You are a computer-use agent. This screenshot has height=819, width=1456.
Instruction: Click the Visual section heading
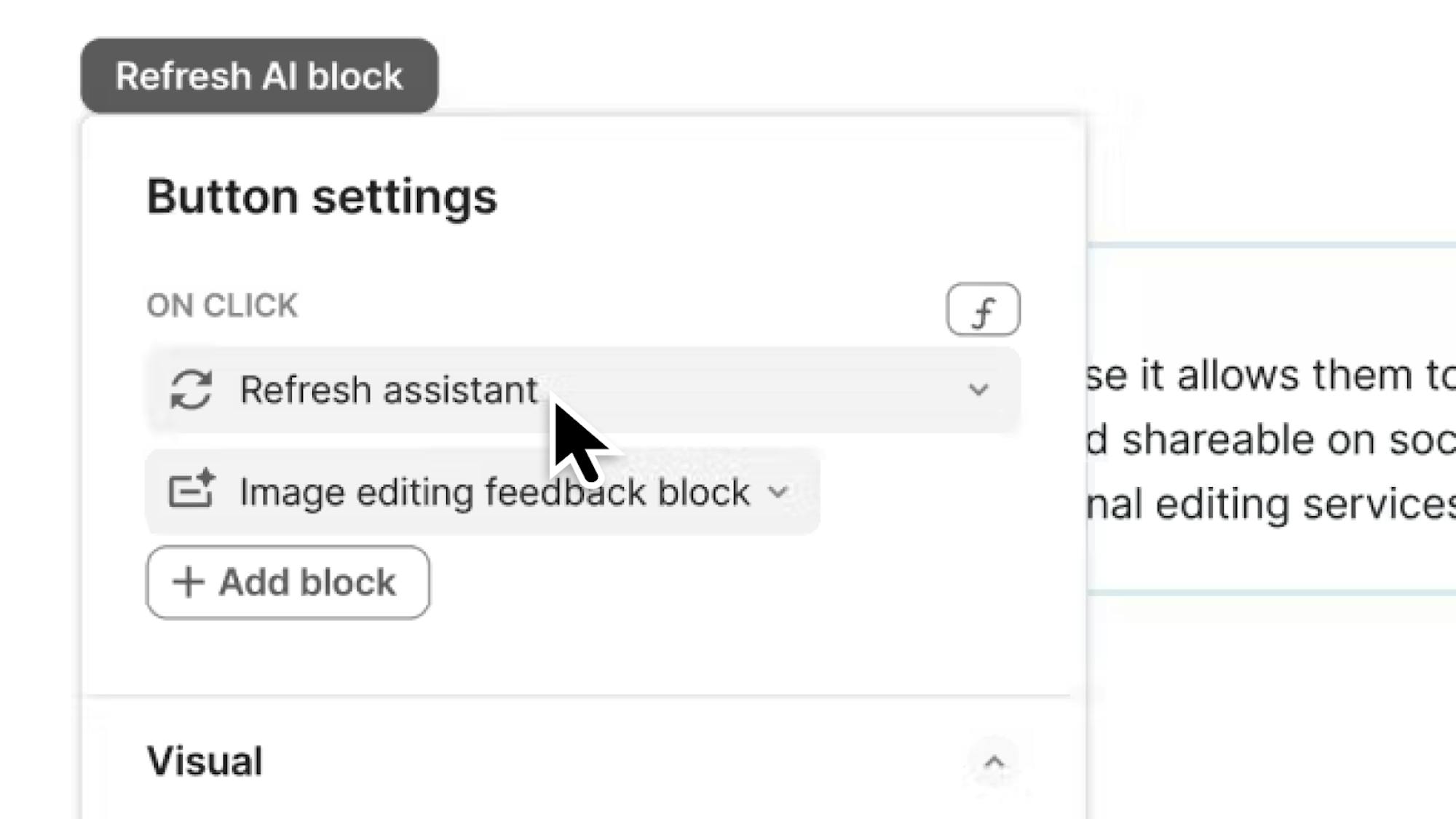point(205,761)
